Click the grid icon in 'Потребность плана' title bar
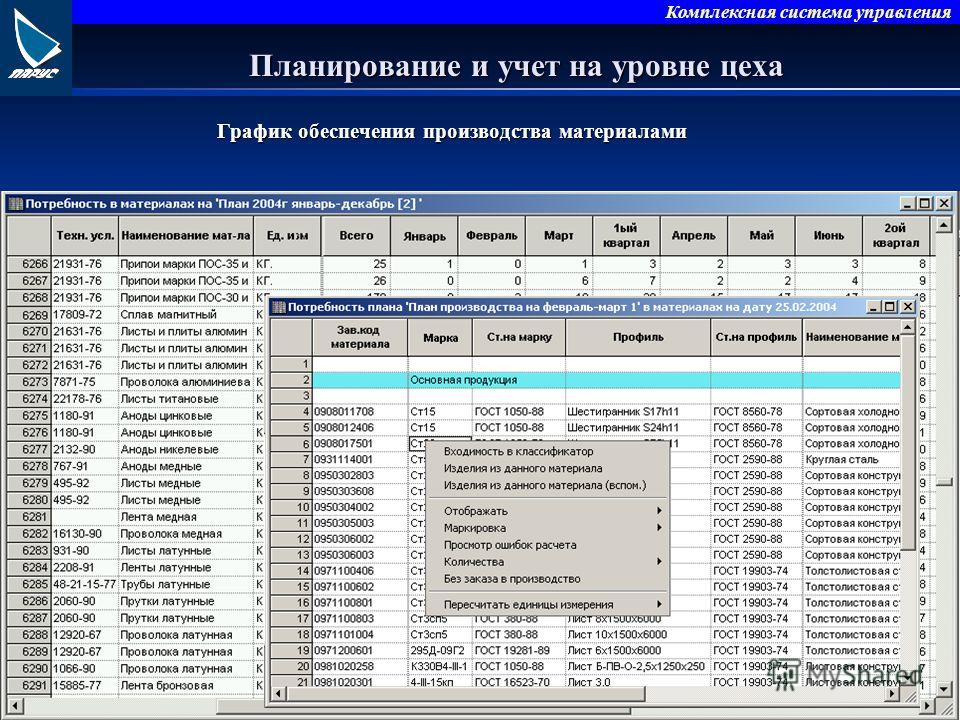Image resolution: width=960 pixels, height=720 pixels. point(279,307)
